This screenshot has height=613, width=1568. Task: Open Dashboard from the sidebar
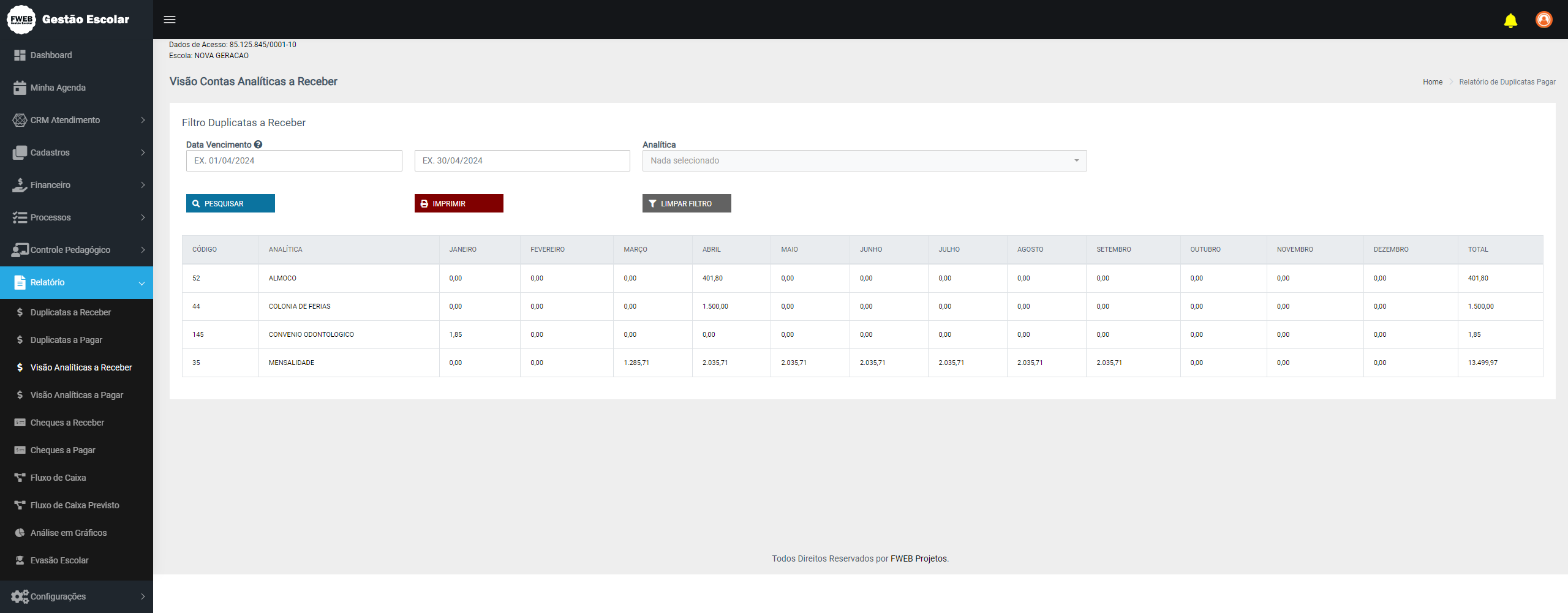(x=51, y=55)
